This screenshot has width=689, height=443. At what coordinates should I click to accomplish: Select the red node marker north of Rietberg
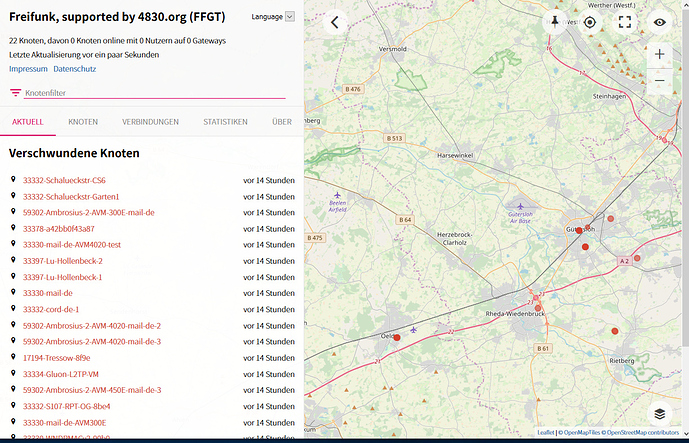click(615, 331)
